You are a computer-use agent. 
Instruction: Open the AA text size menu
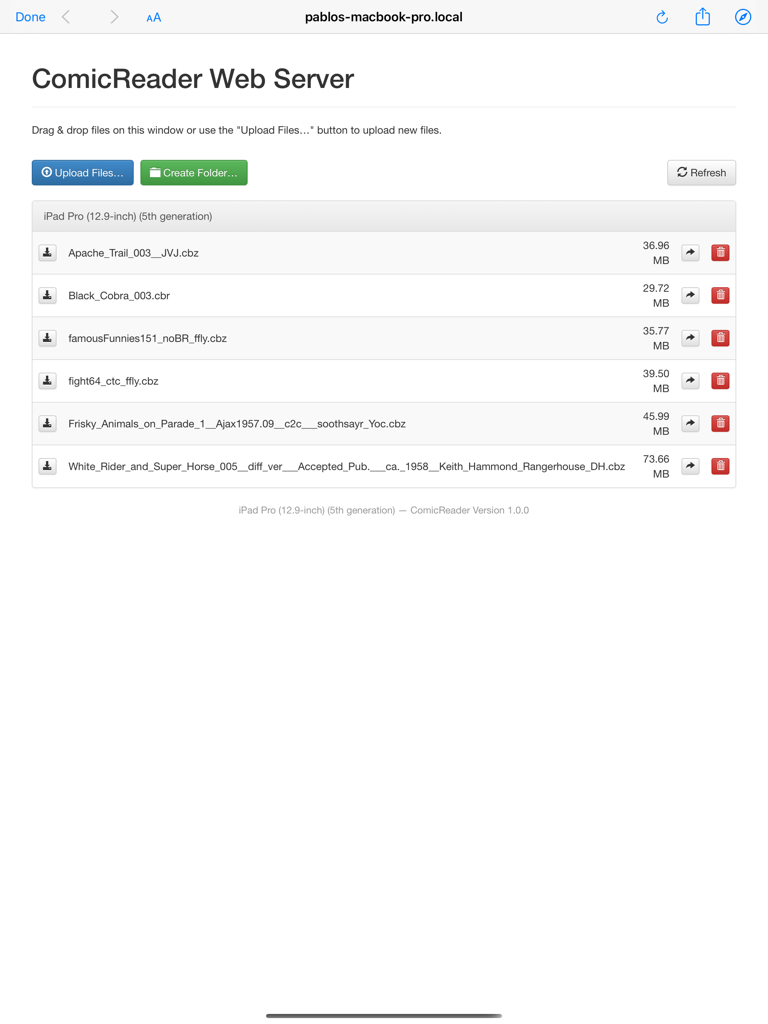153,18
